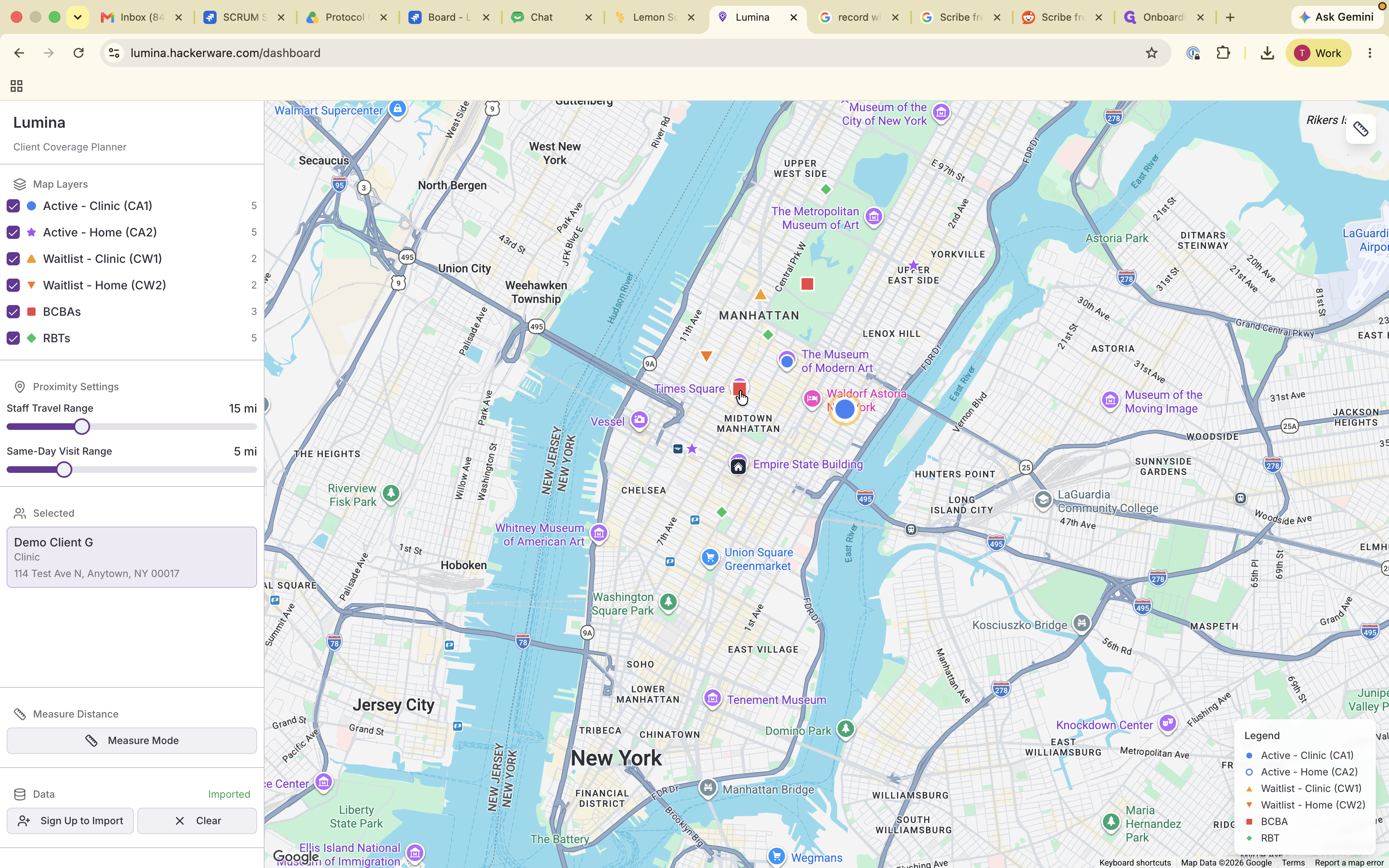Uncheck the Active - Clinic (CA1) layer
Screen dimensions: 1389x868
click(13, 205)
